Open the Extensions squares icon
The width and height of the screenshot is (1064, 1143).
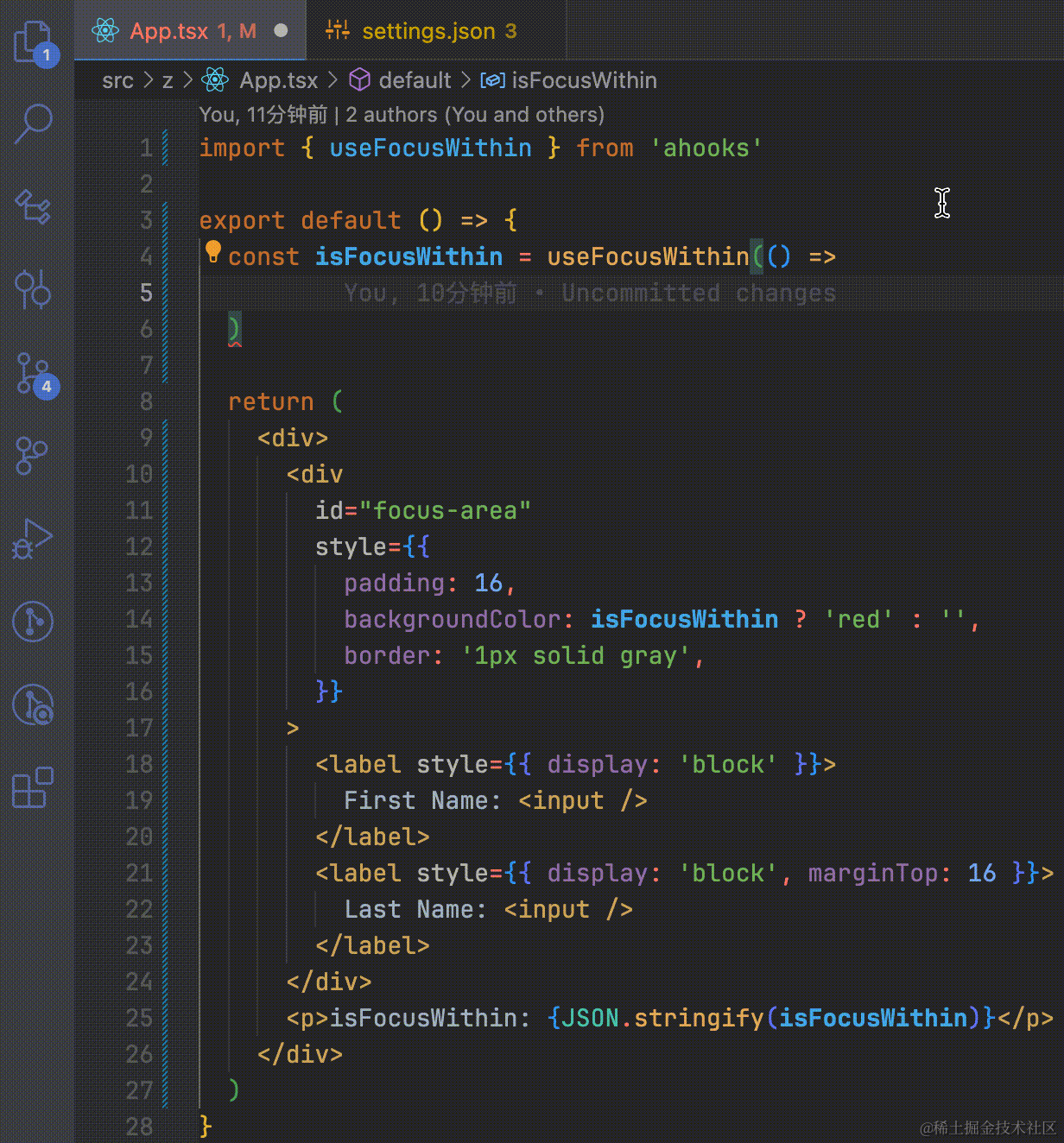[34, 787]
